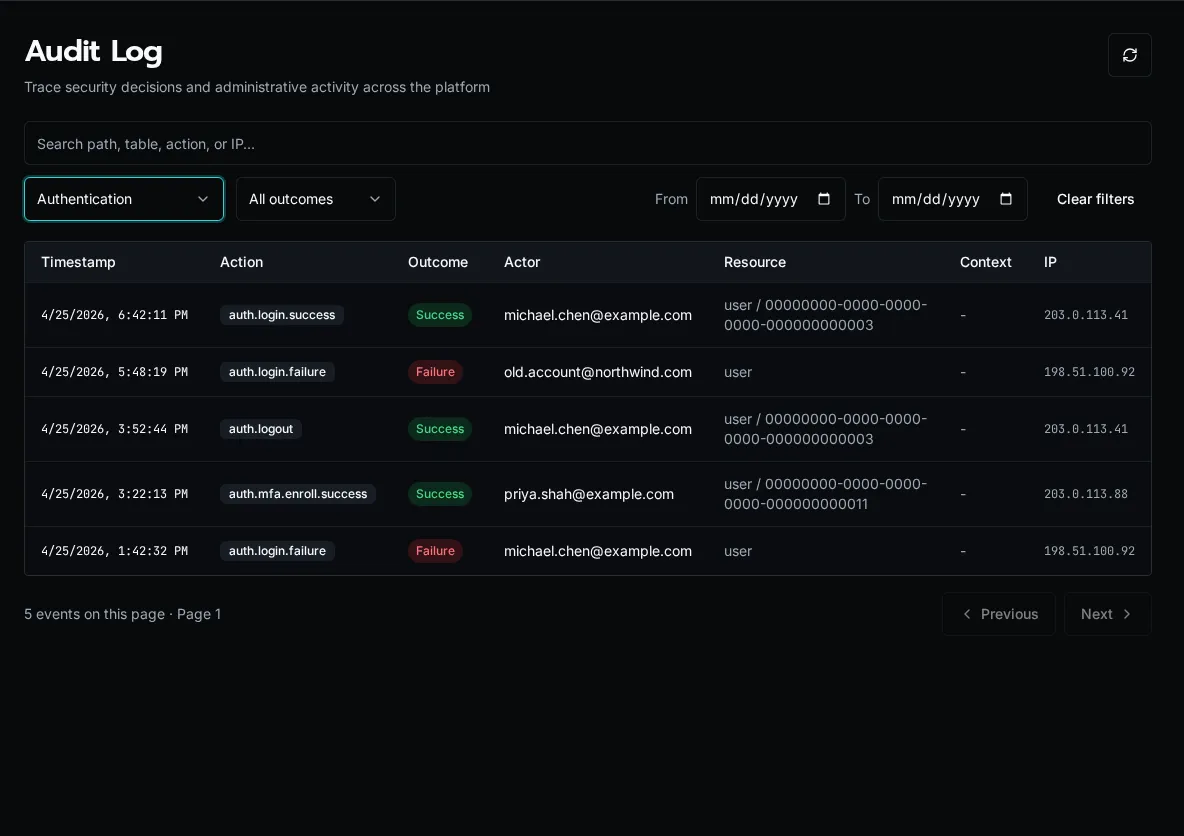The height and width of the screenshot is (836, 1184).
Task: Click the Success badge in the priya.shah row
Action: click(x=439, y=494)
